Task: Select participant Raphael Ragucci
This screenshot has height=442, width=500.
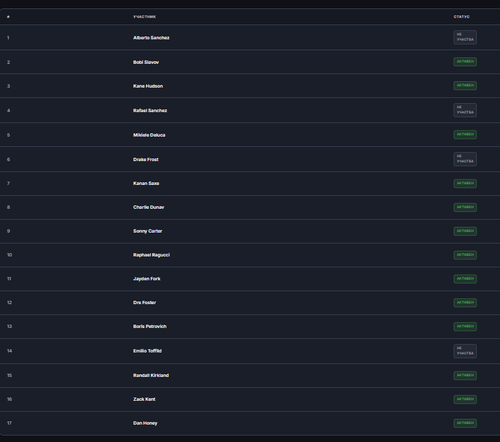Action: coord(152,255)
